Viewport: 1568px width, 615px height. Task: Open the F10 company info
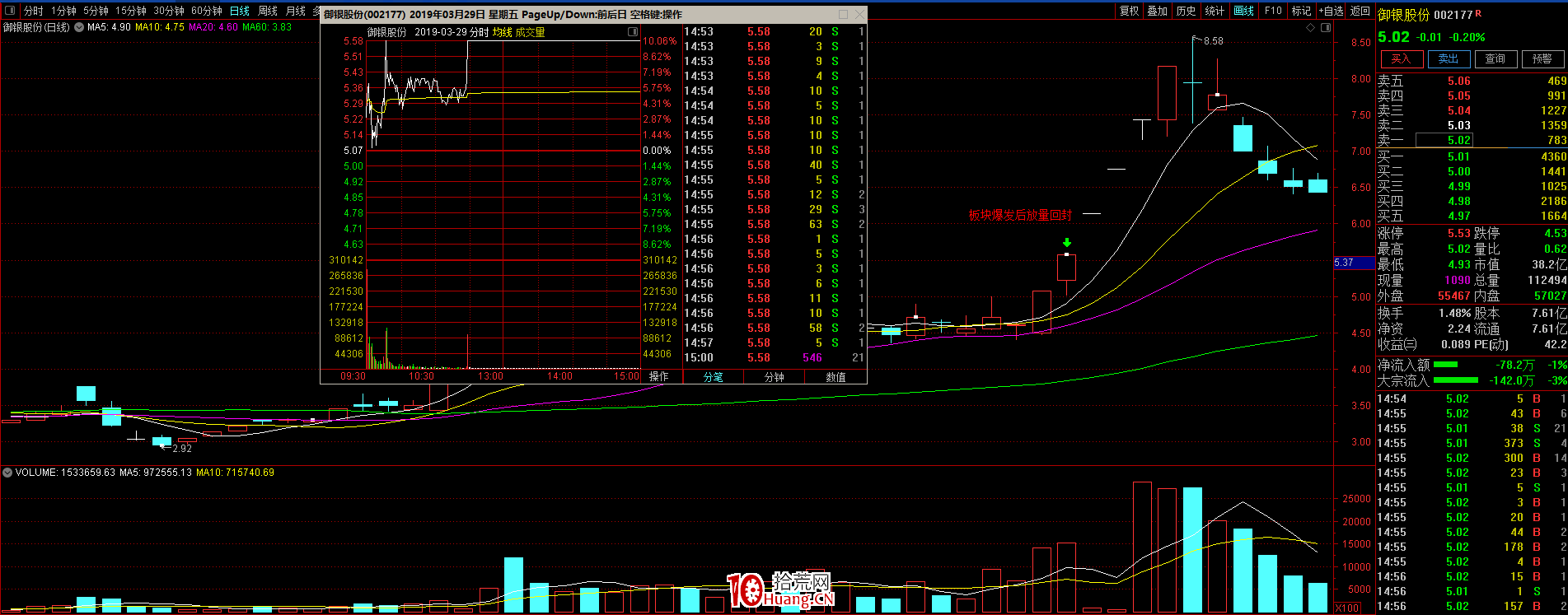[1273, 11]
